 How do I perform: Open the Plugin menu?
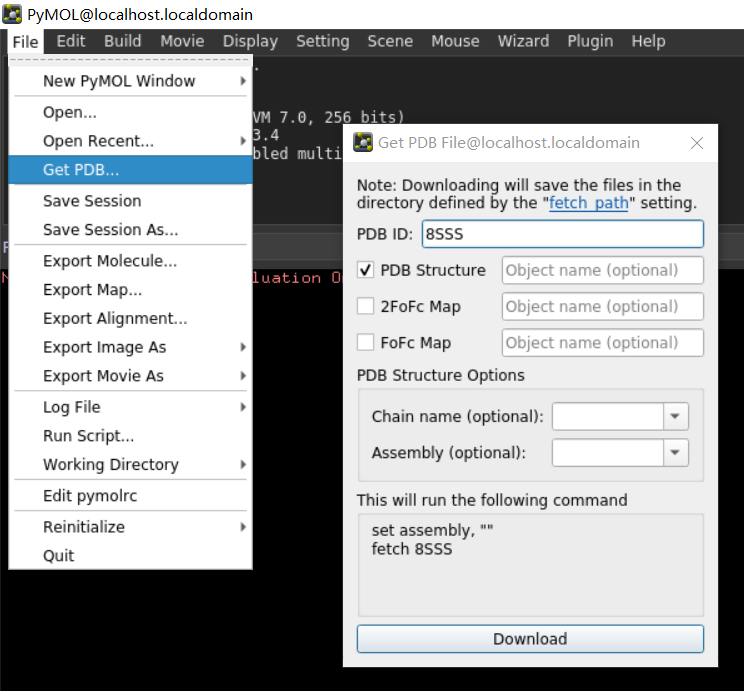pyautogui.click(x=590, y=41)
